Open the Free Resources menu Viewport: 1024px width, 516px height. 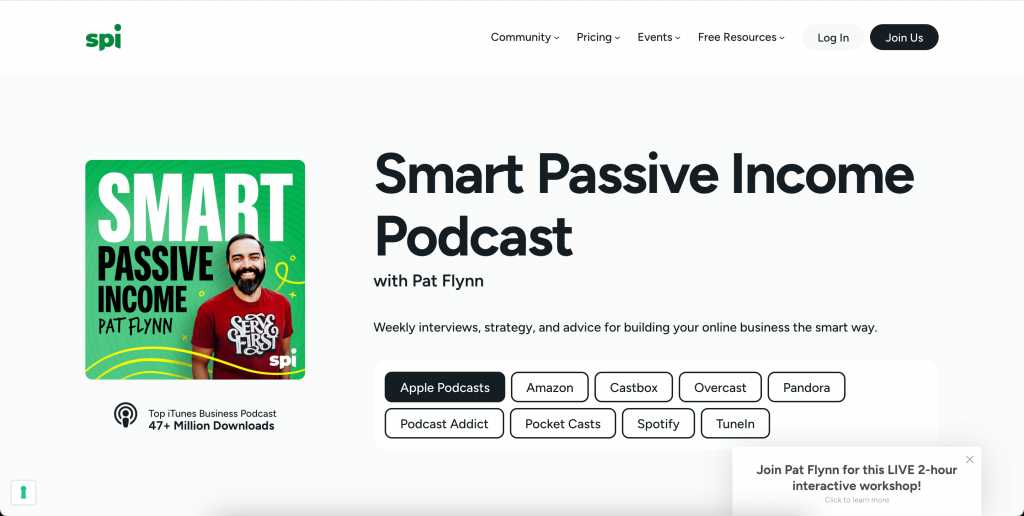pos(741,37)
